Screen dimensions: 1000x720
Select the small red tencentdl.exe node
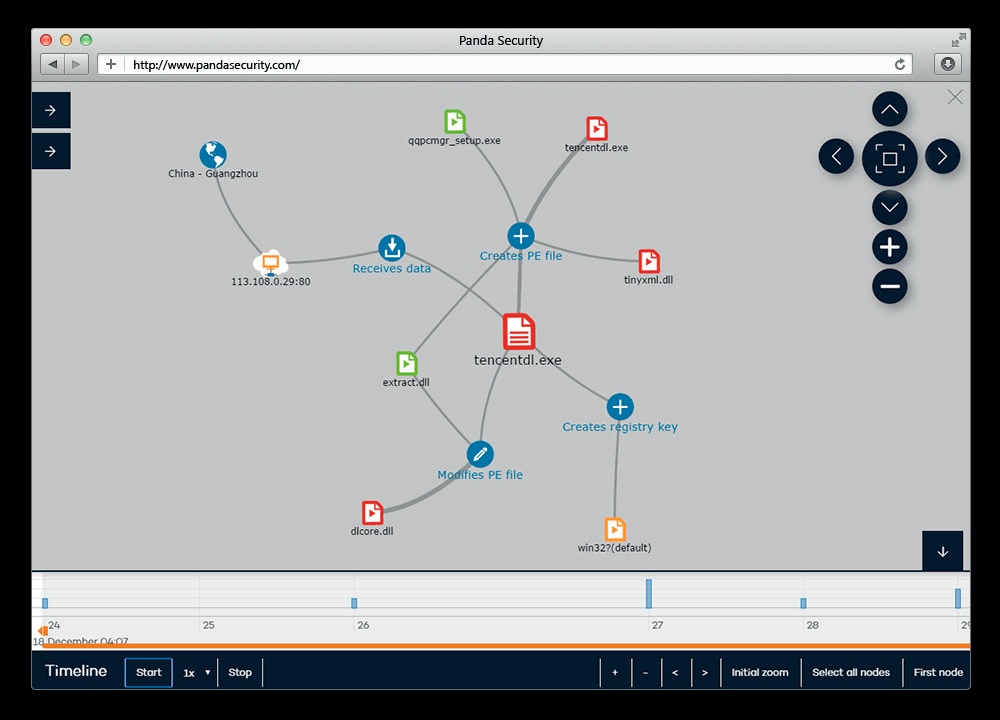tap(597, 128)
